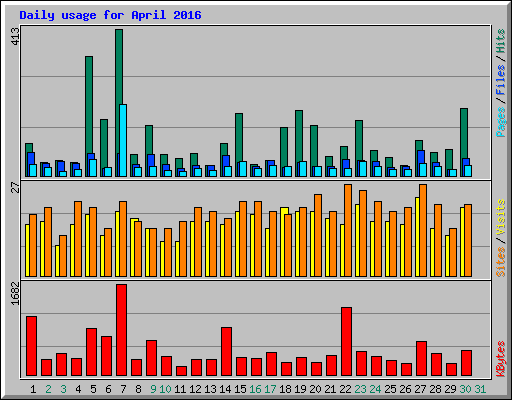This screenshot has height=400, width=512.
Task: Click green day label 17 on x-axis
Action: (x=270, y=389)
